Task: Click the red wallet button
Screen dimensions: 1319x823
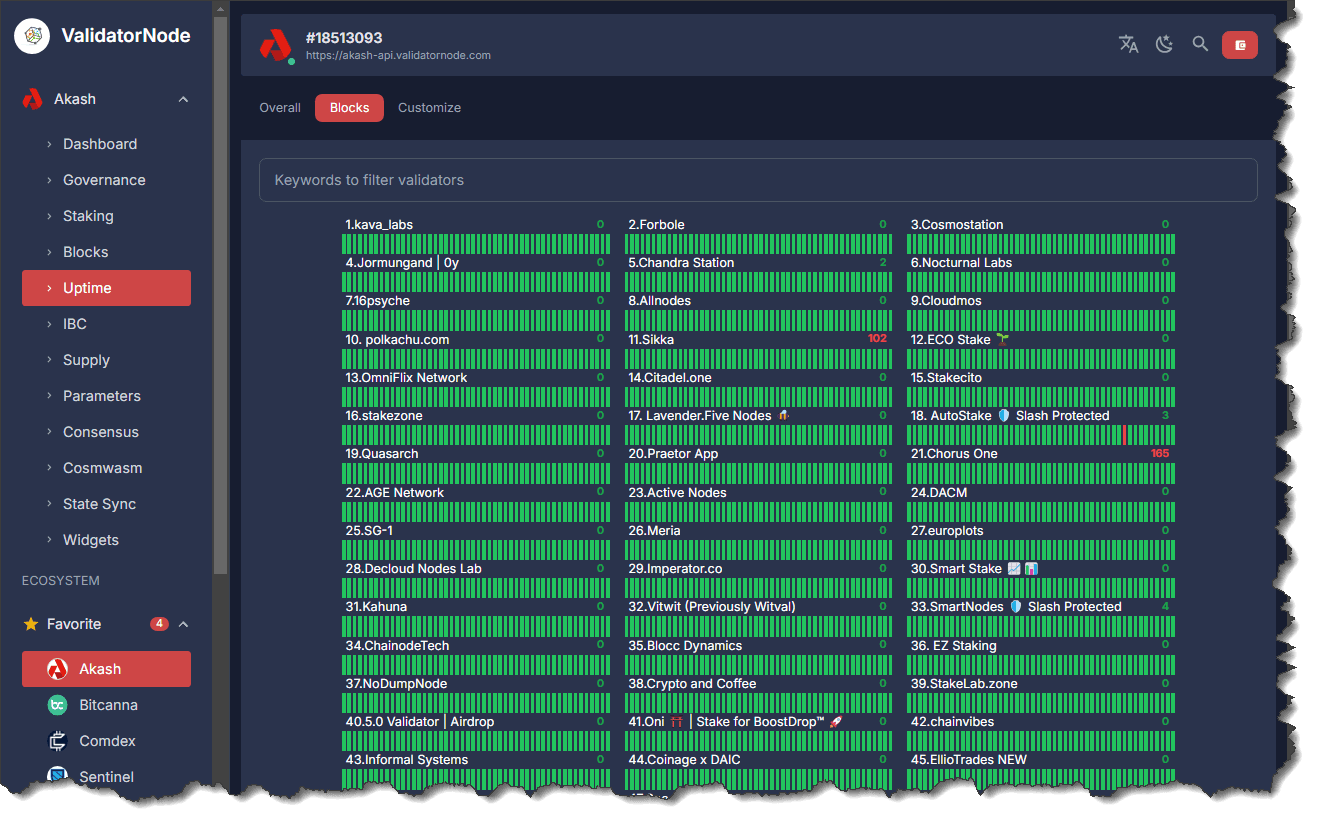Action: point(1240,45)
